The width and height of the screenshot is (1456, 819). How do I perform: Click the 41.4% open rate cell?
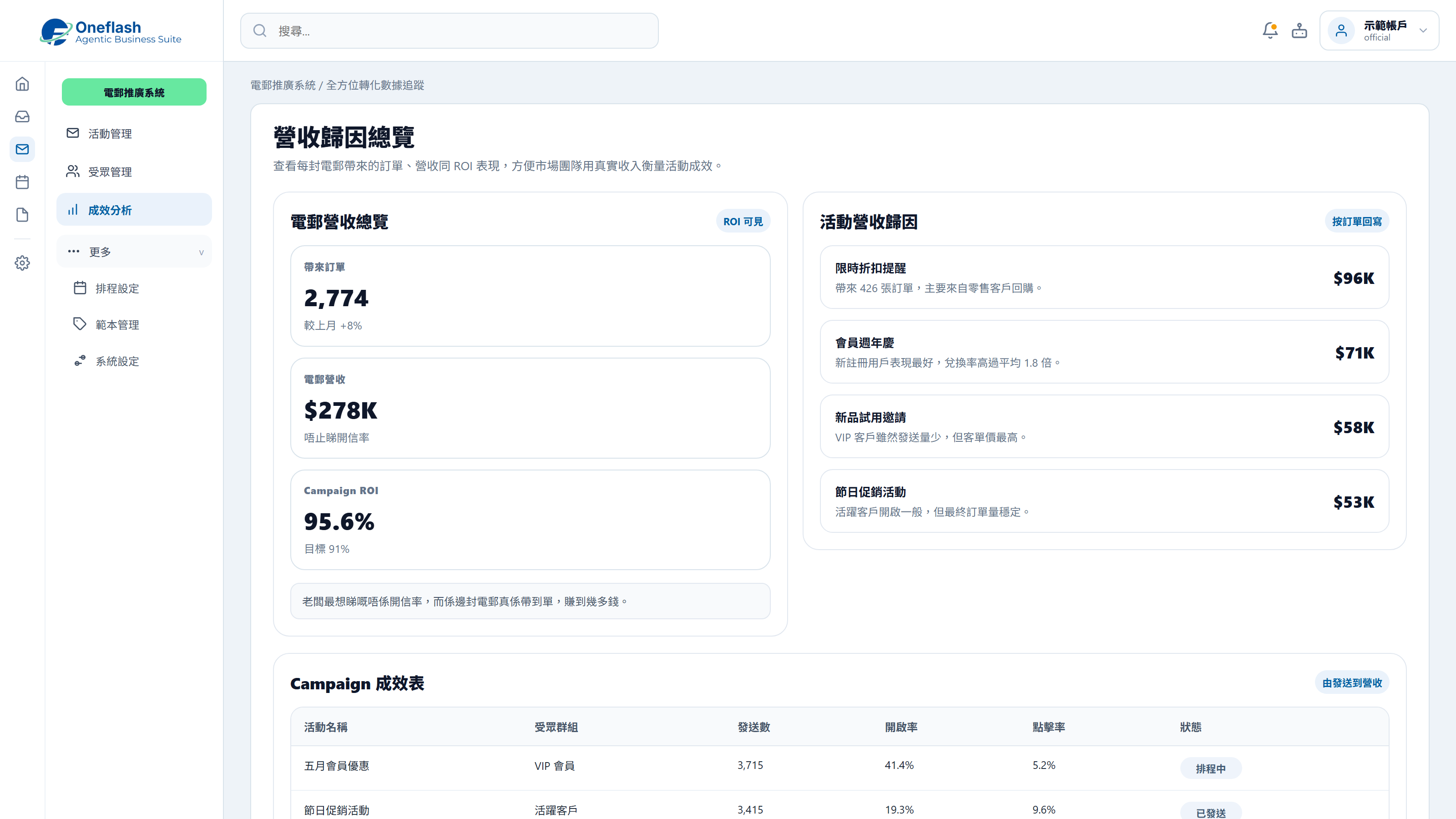[x=899, y=765]
